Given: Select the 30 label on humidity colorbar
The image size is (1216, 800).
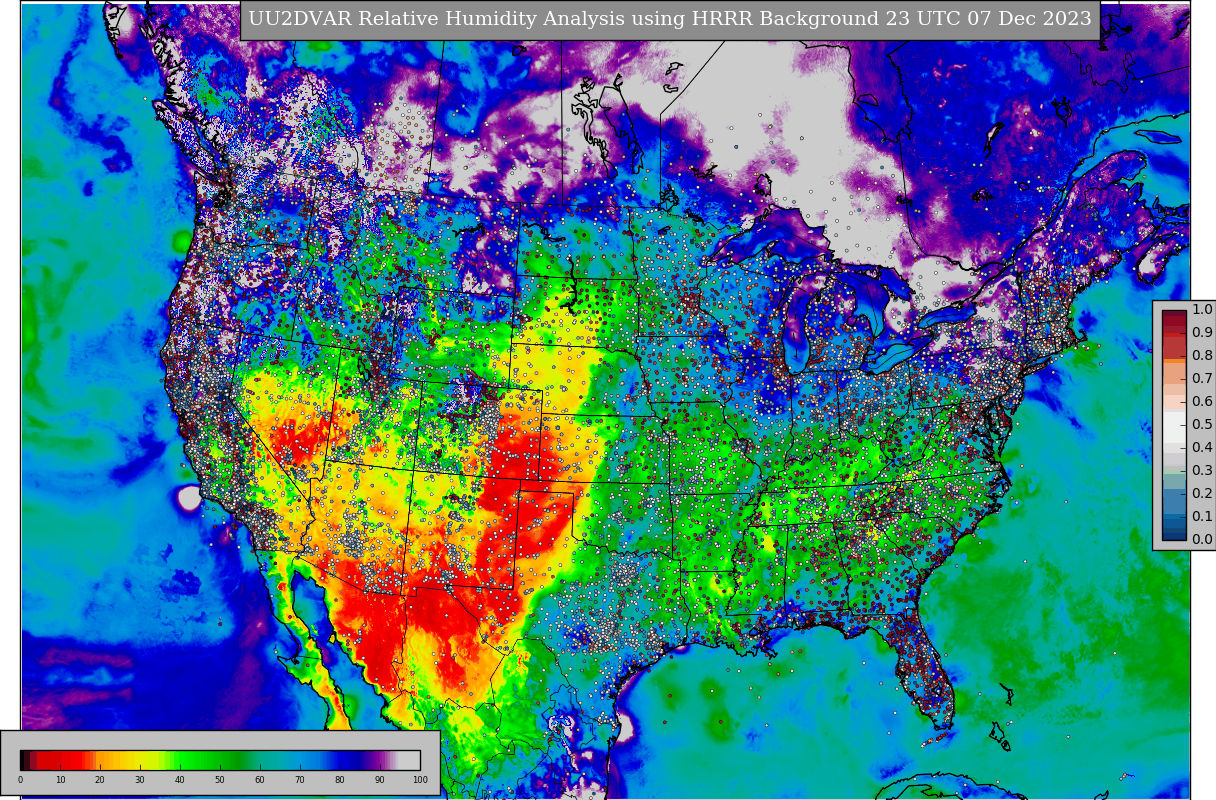Looking at the screenshot, I should point(140,780).
